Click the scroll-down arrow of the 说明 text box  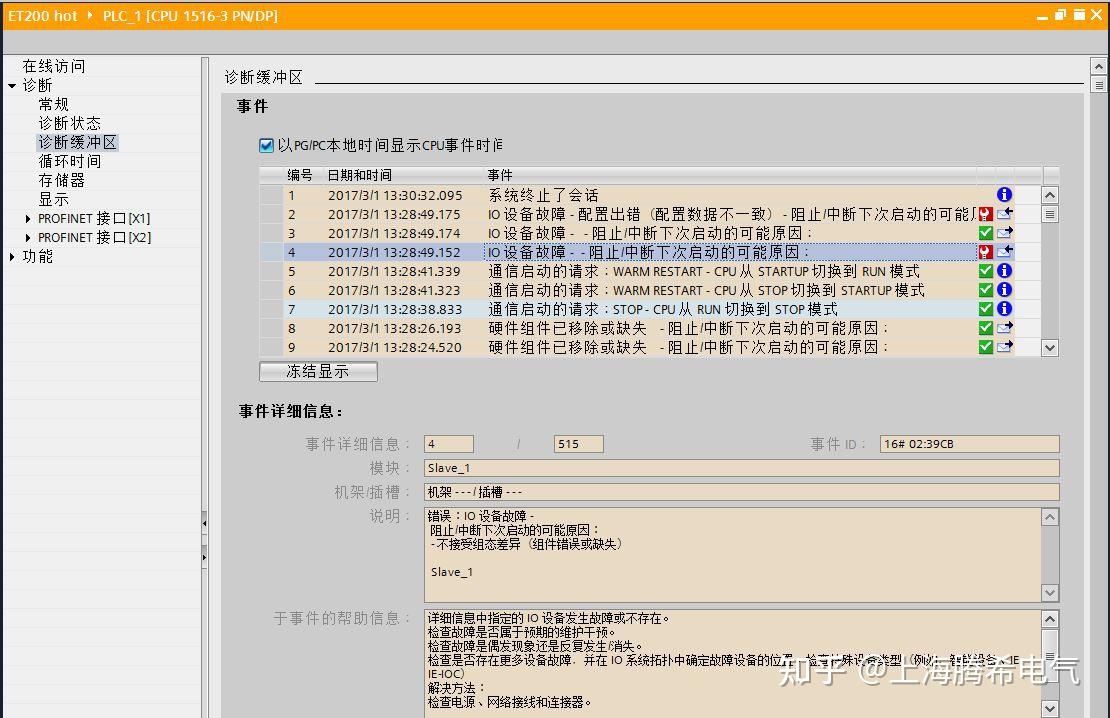[1050, 593]
